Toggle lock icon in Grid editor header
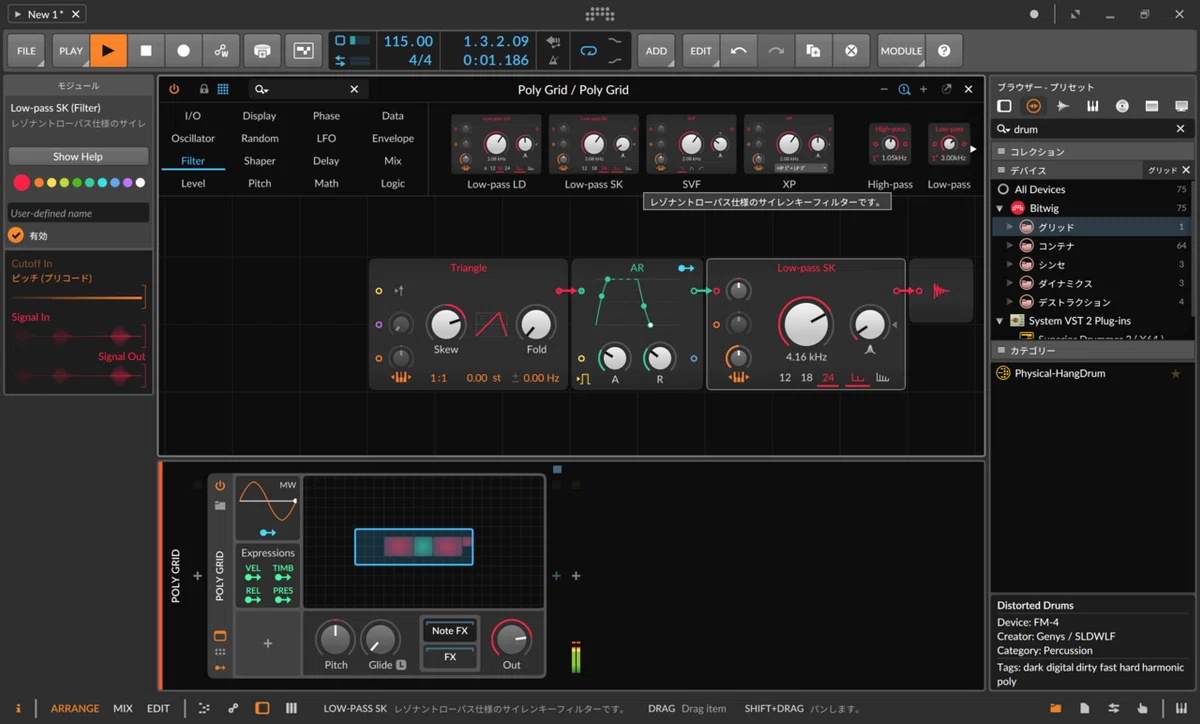This screenshot has width=1200, height=724. click(204, 89)
